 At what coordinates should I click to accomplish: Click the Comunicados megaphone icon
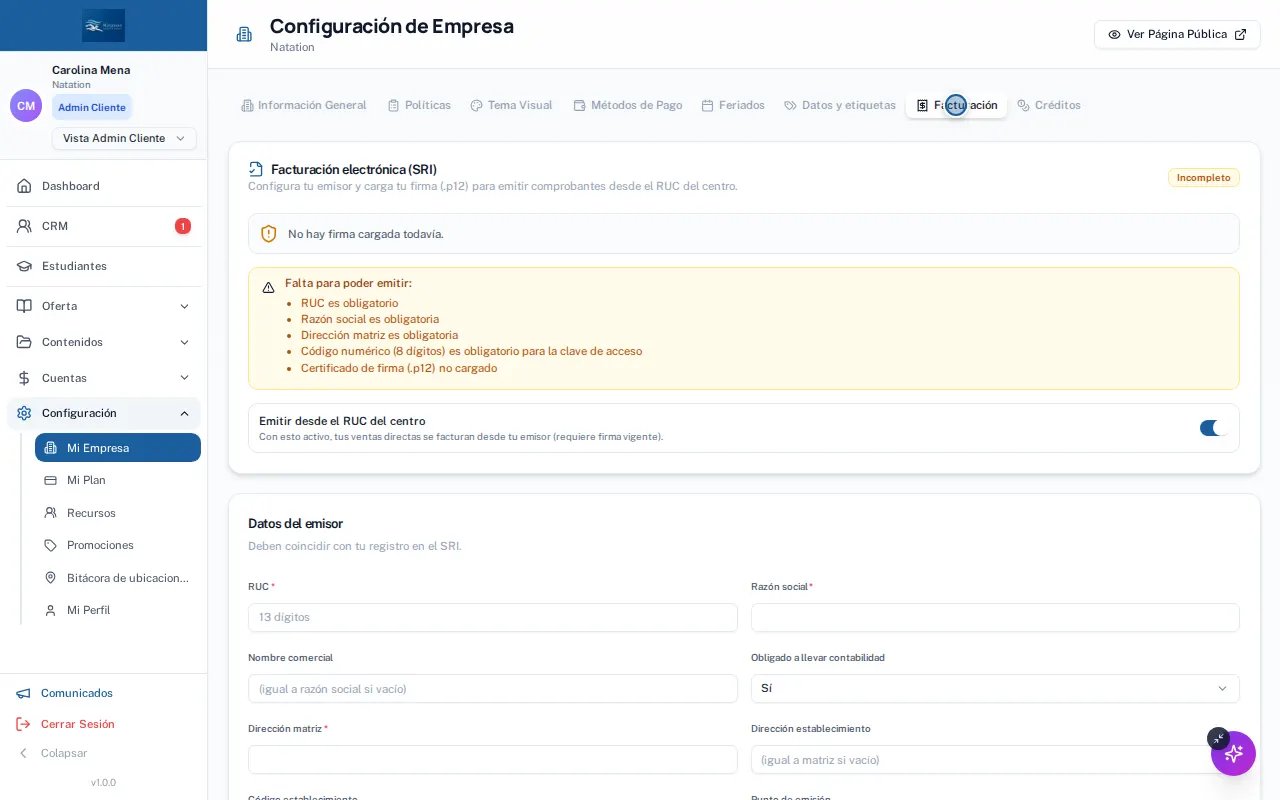23,693
